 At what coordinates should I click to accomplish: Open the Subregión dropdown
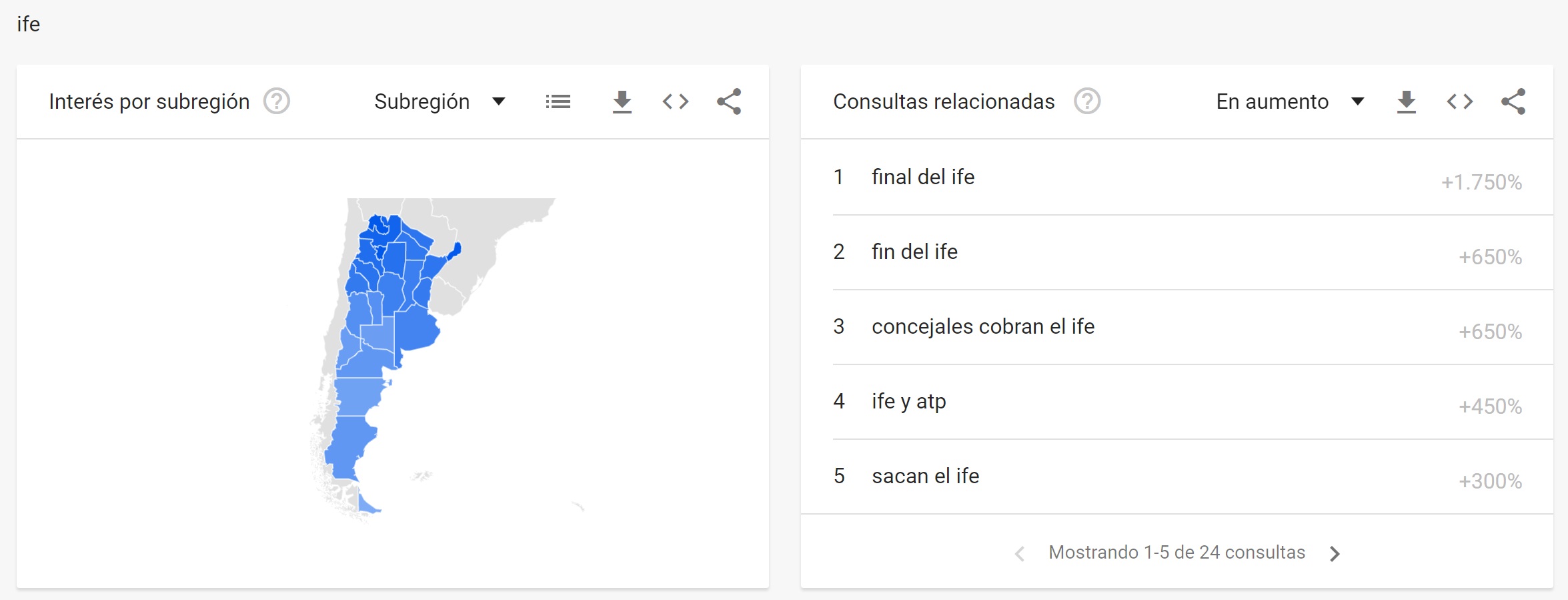tap(440, 101)
